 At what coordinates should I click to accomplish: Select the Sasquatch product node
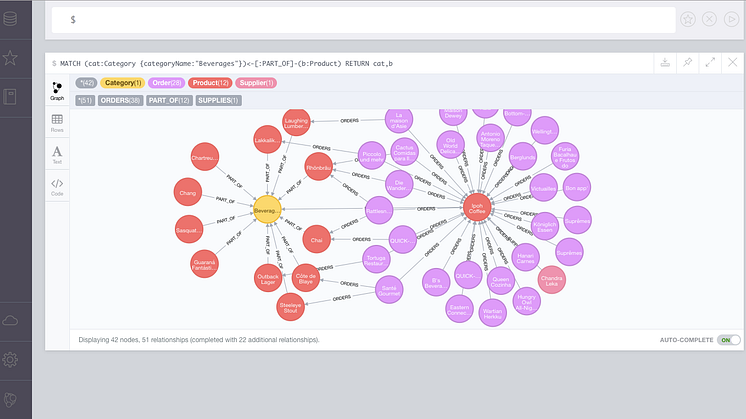tap(189, 229)
